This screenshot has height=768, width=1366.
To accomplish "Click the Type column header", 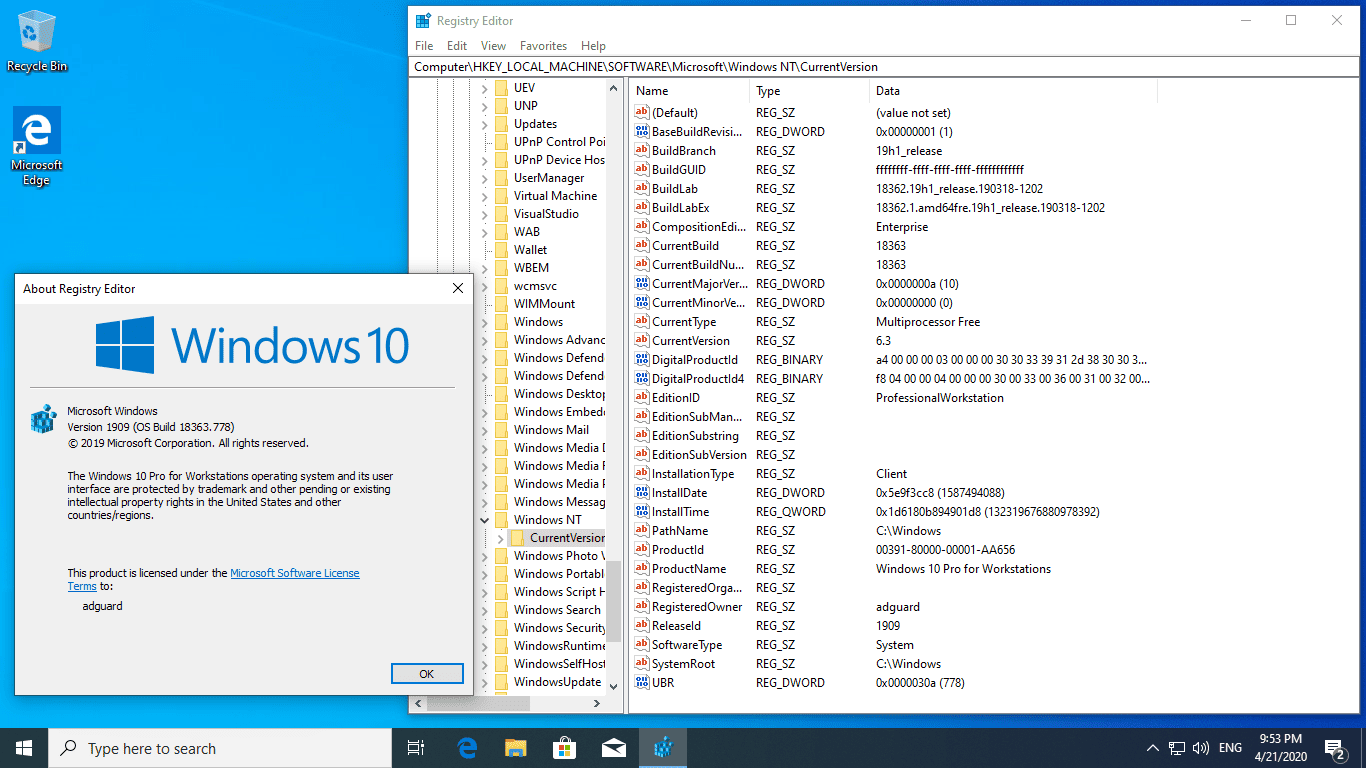I will click(x=809, y=91).
